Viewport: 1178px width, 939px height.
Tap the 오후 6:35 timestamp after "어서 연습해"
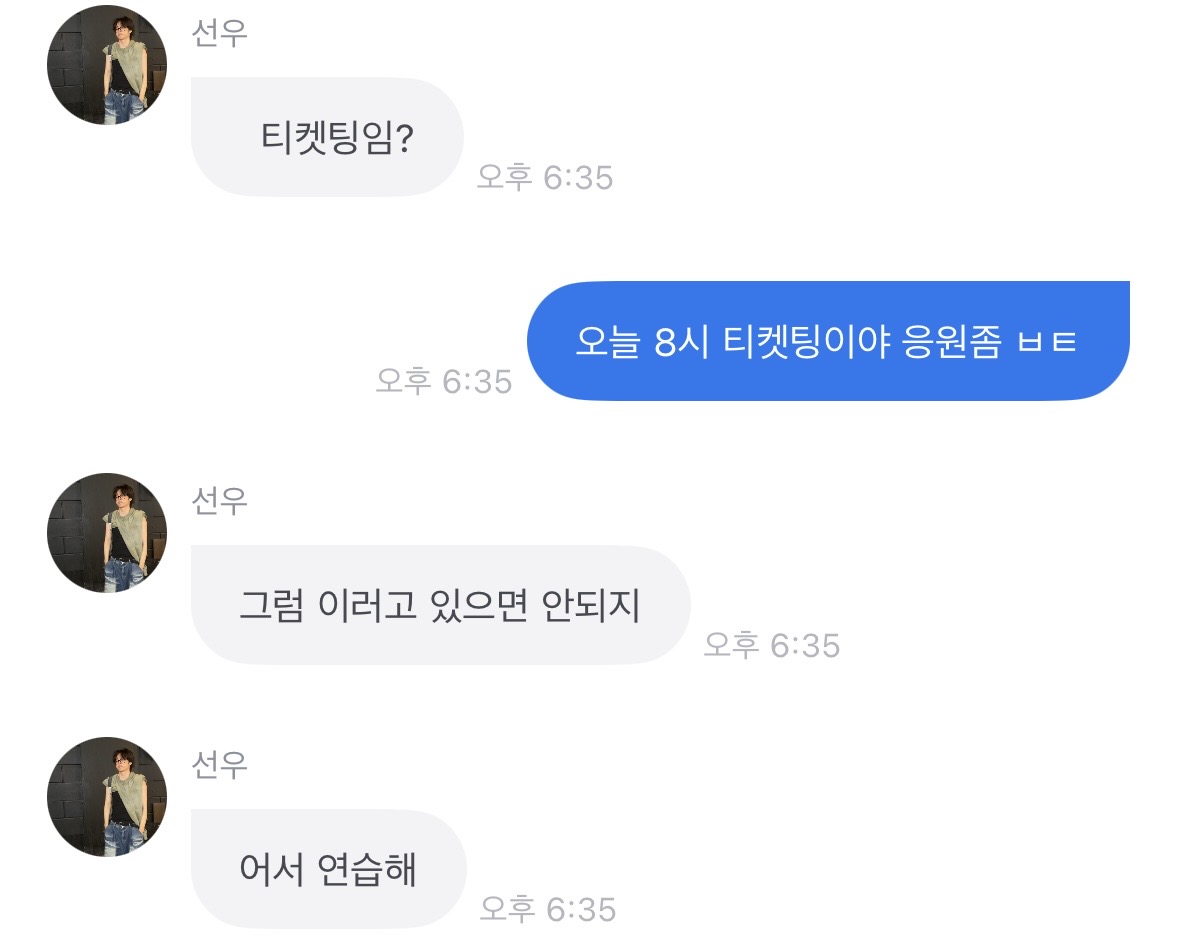tap(547, 909)
